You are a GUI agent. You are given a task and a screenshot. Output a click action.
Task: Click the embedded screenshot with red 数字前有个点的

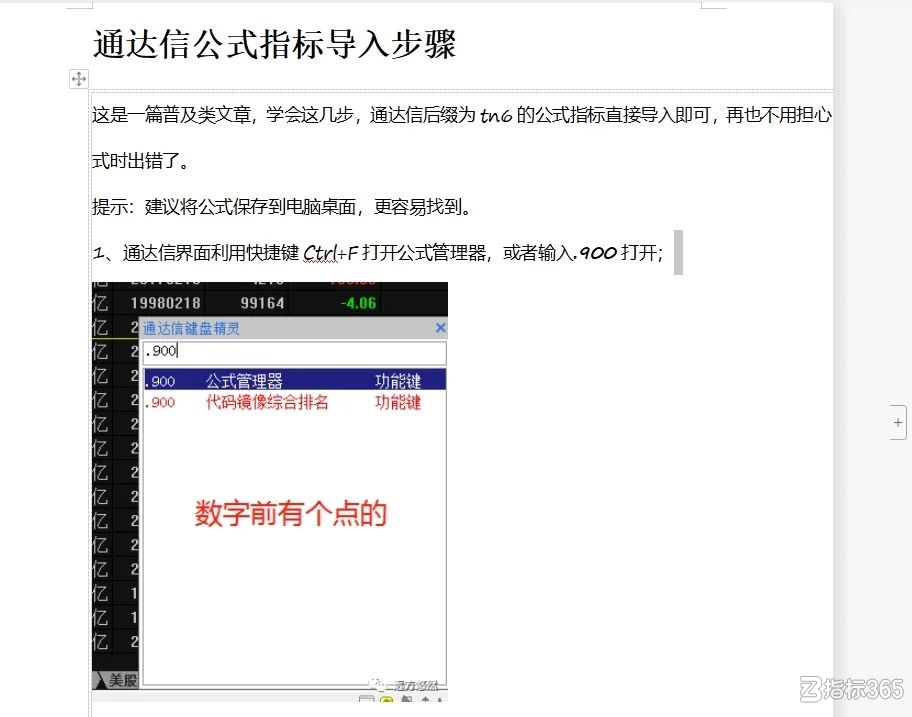point(270,491)
